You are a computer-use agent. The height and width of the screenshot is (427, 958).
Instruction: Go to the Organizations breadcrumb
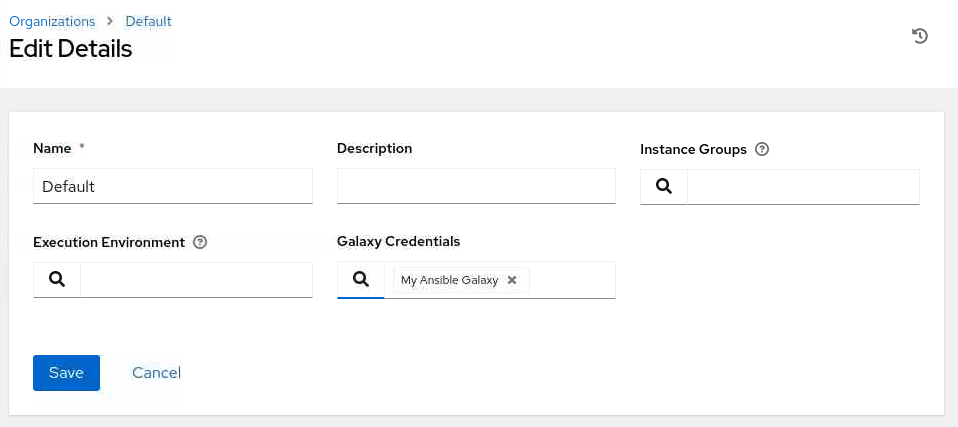(52, 21)
